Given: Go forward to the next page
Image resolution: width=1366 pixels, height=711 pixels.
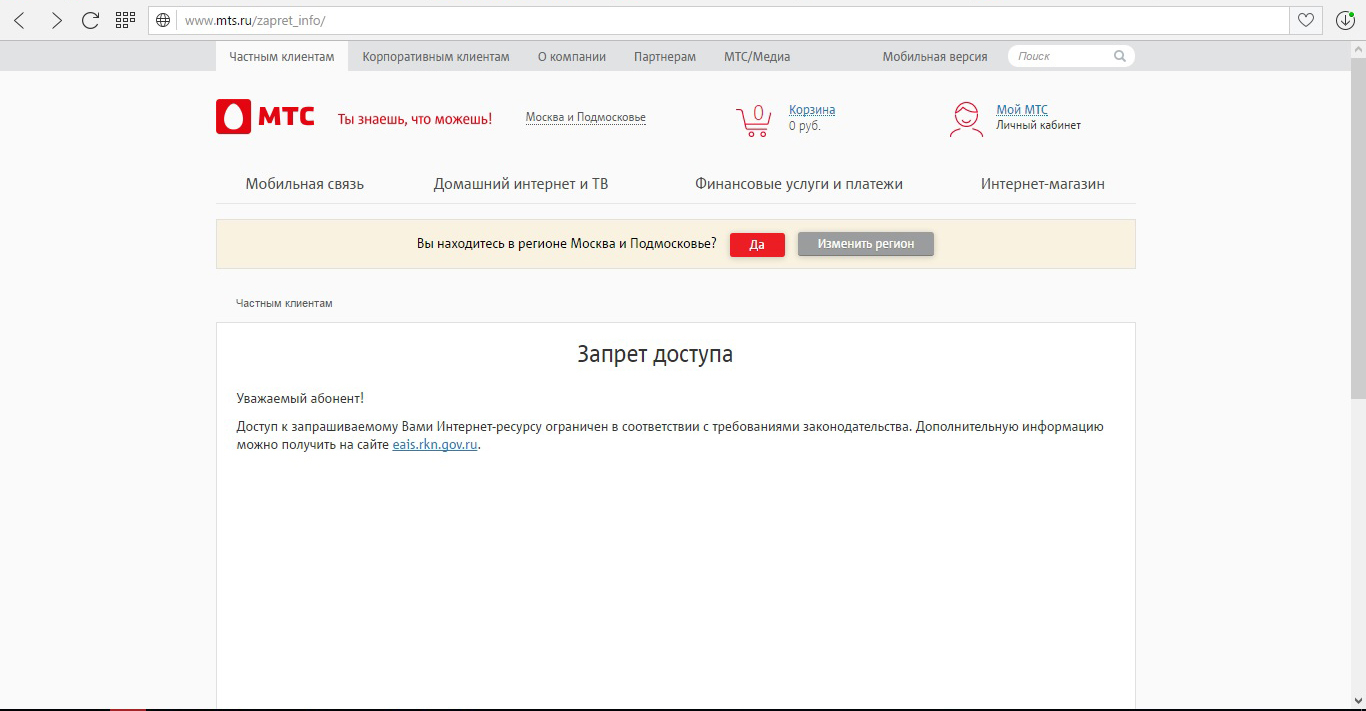Looking at the screenshot, I should coord(56,20).
